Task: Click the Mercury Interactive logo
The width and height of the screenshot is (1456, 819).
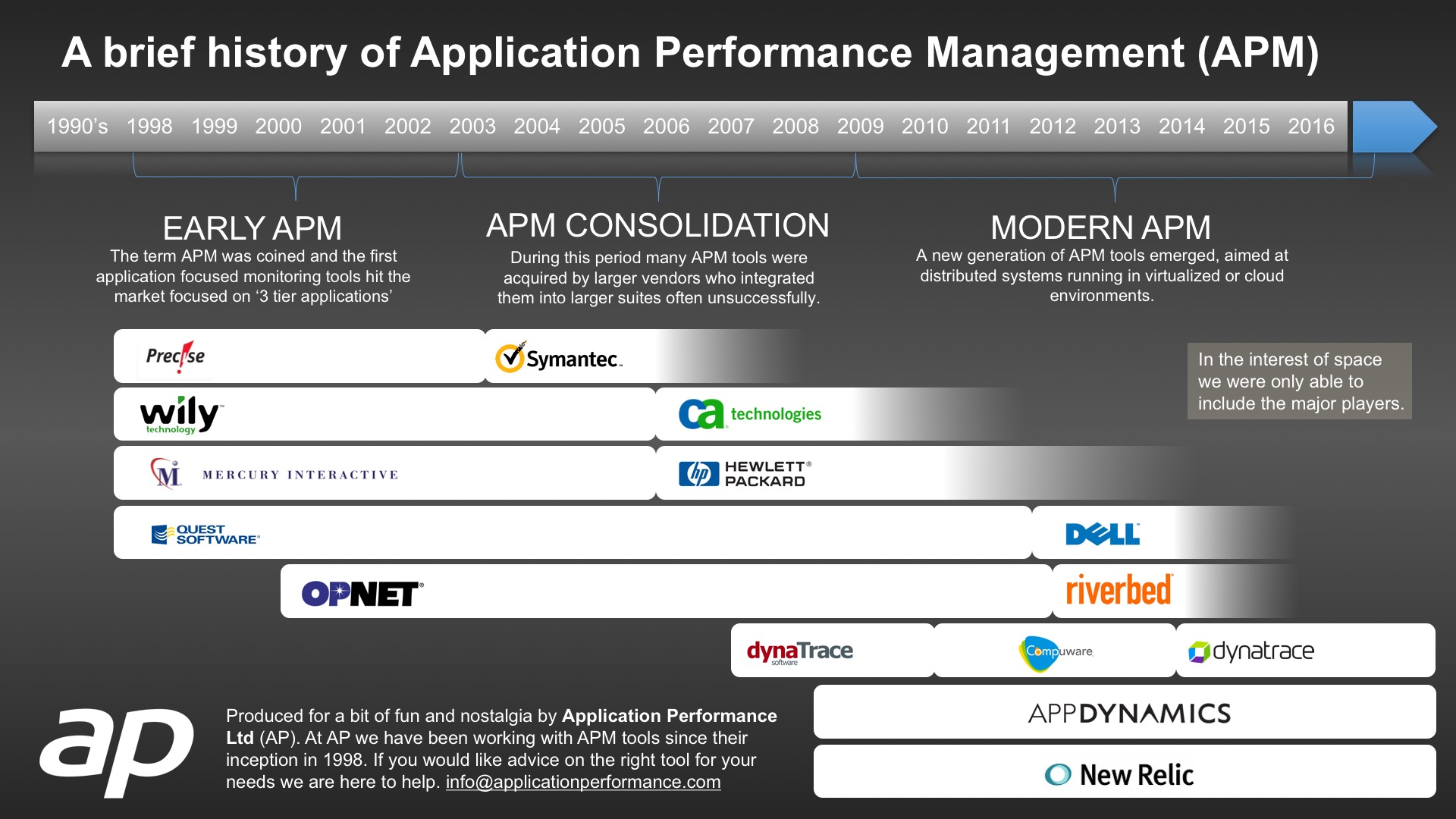Action: tap(274, 474)
